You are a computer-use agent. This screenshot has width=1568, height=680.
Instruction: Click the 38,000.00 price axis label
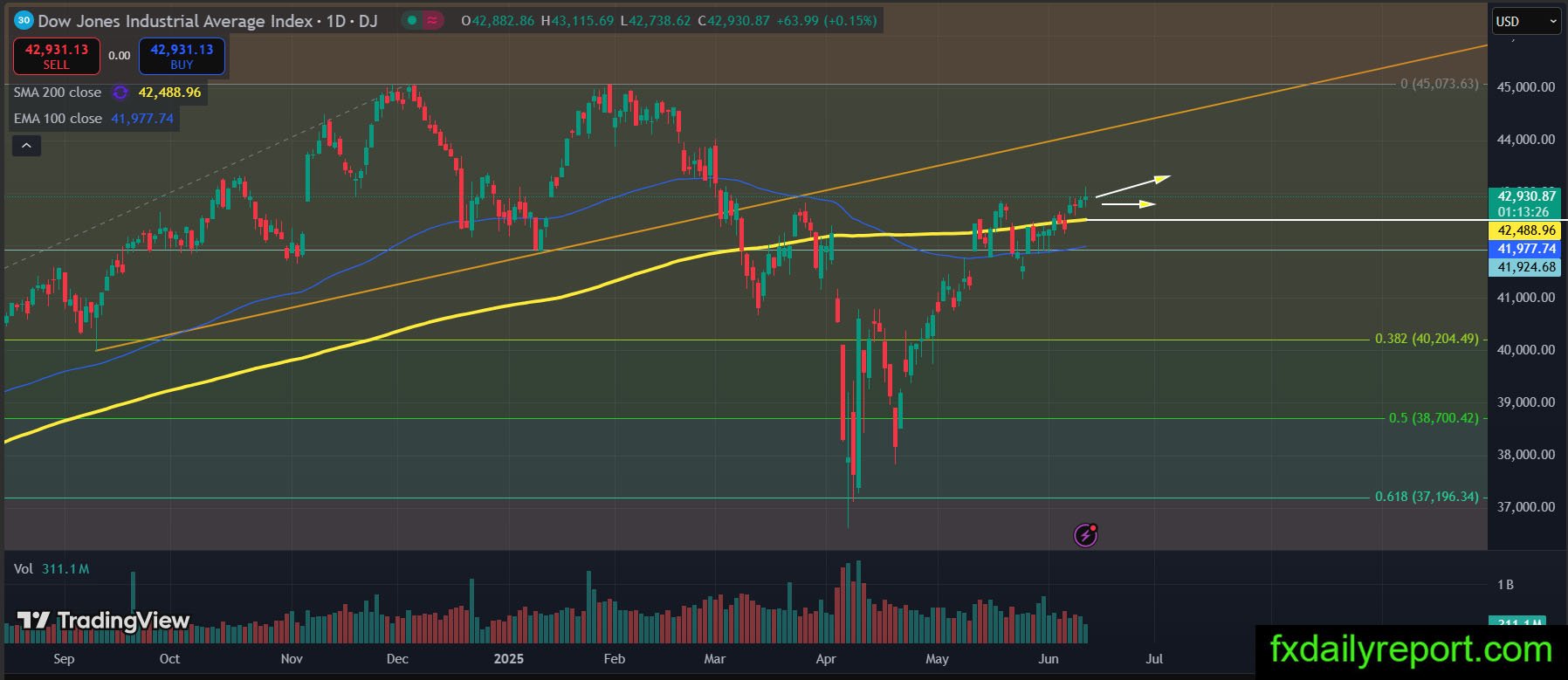1526,455
